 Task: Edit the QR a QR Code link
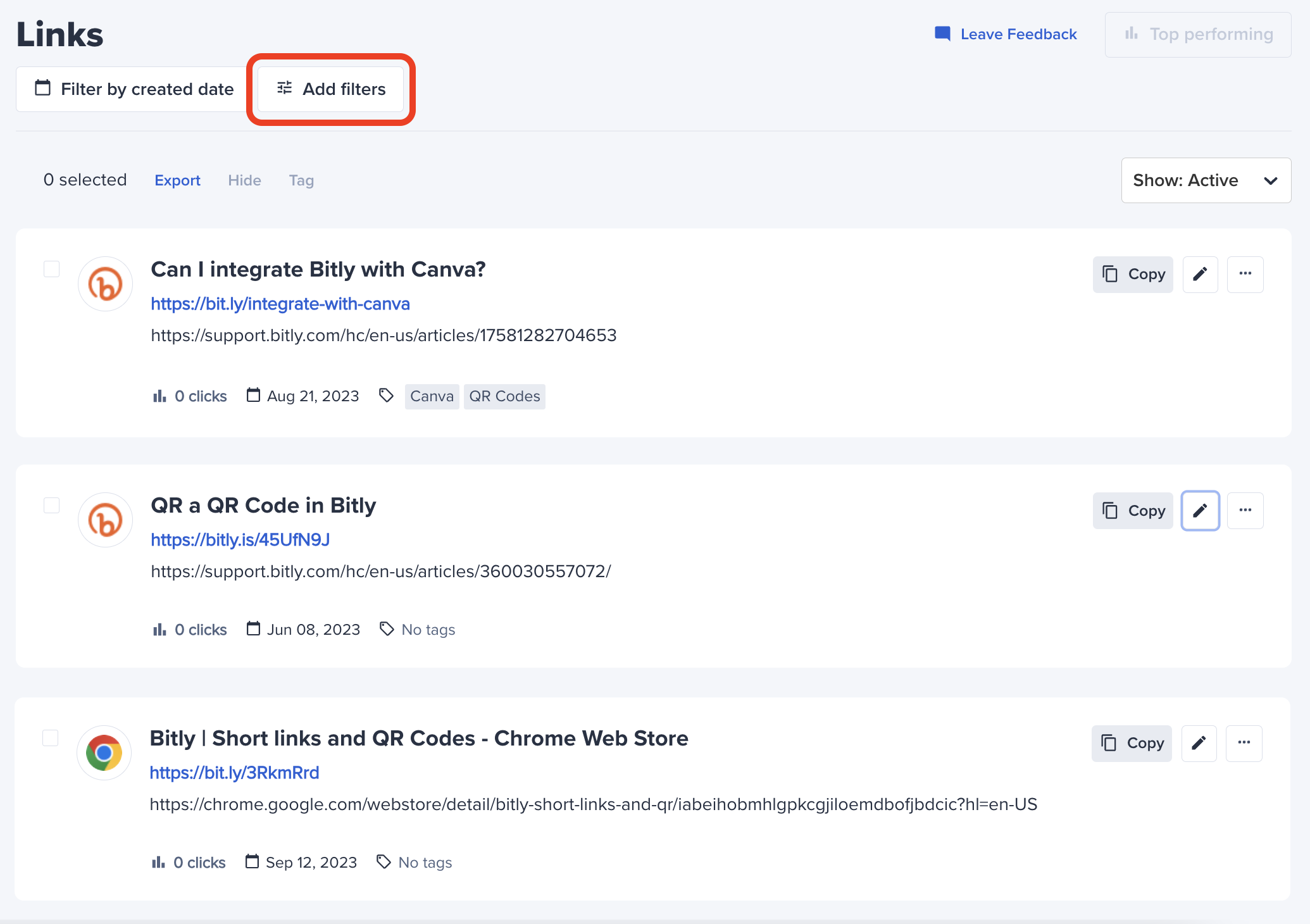click(1200, 511)
